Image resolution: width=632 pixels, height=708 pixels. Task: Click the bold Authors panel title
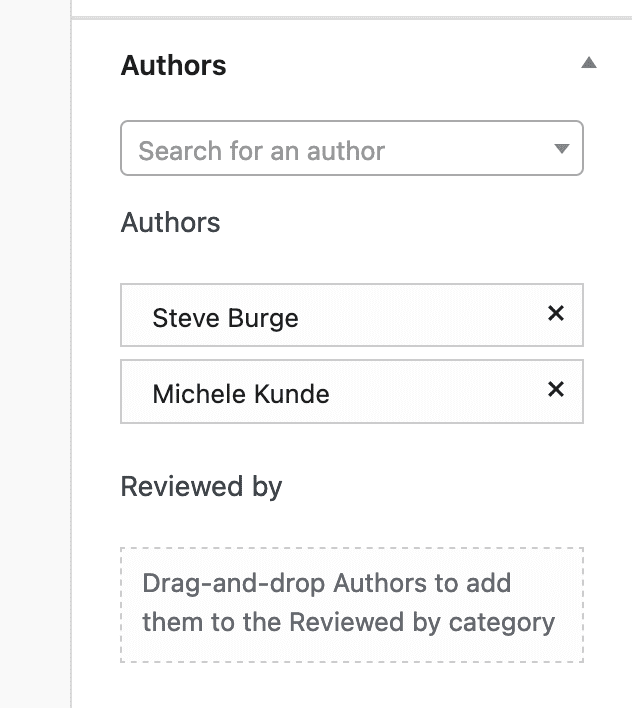173,66
